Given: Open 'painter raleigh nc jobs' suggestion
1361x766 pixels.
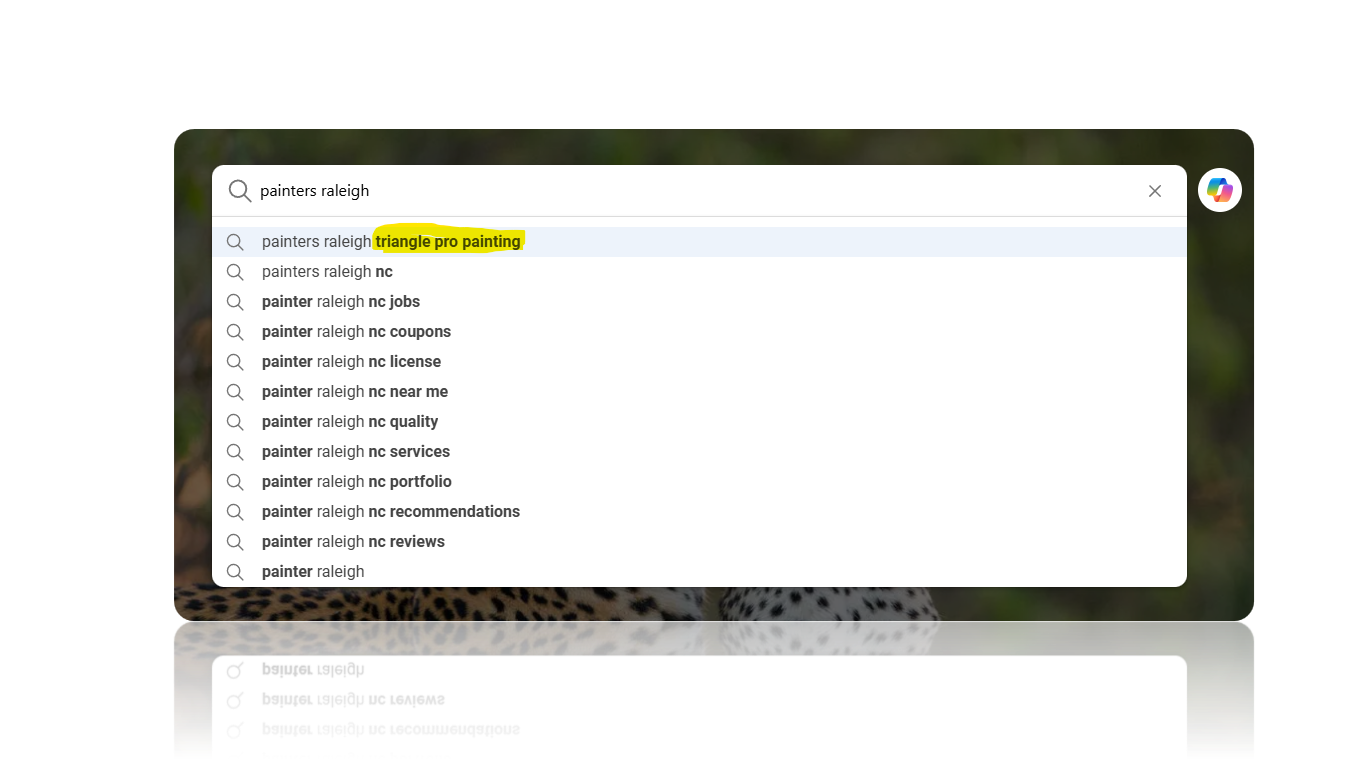Looking at the screenshot, I should (x=340, y=302).
